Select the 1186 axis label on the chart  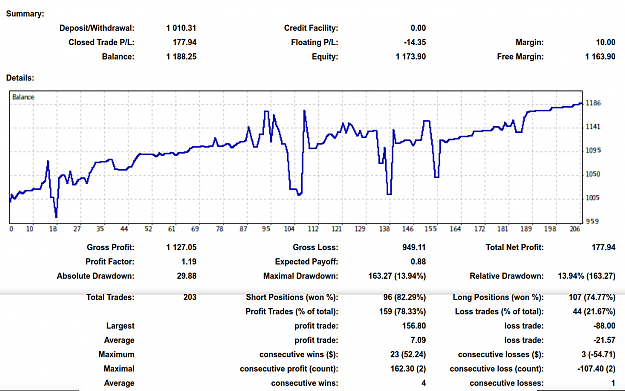coord(593,103)
